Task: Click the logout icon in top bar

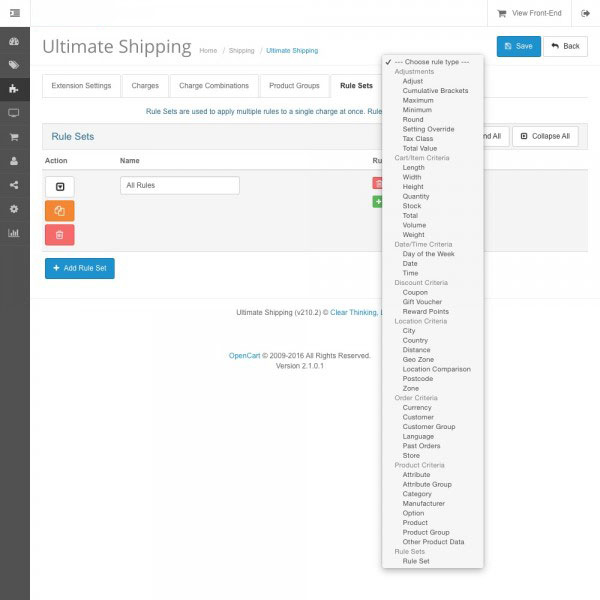Action: [585, 13]
